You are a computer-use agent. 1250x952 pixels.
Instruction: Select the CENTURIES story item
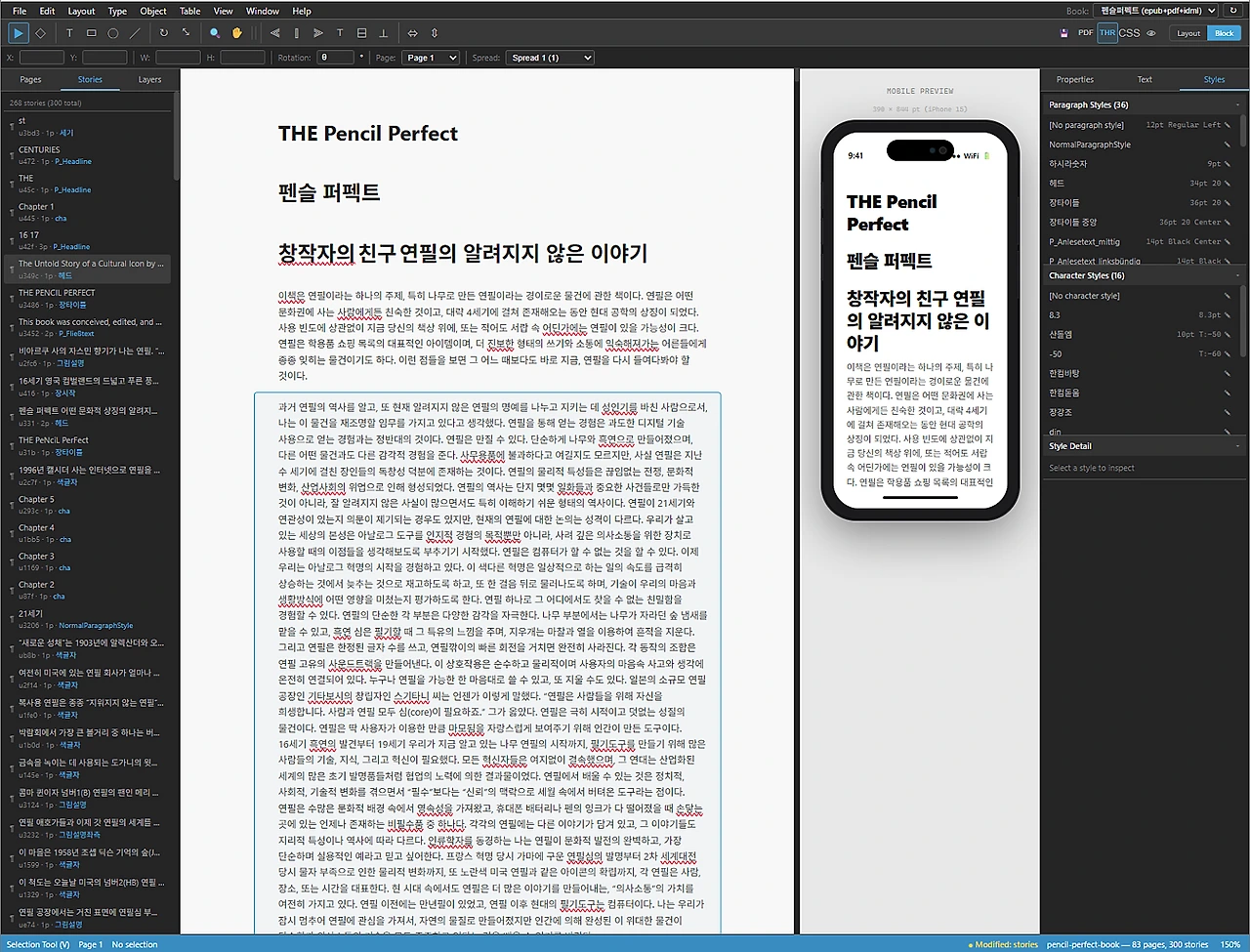click(x=88, y=155)
